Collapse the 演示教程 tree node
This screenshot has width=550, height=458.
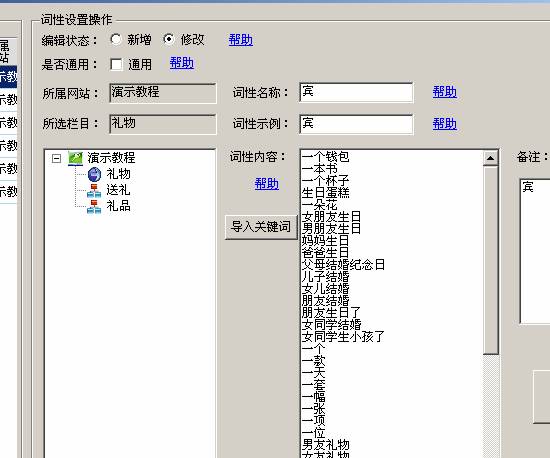[56, 159]
